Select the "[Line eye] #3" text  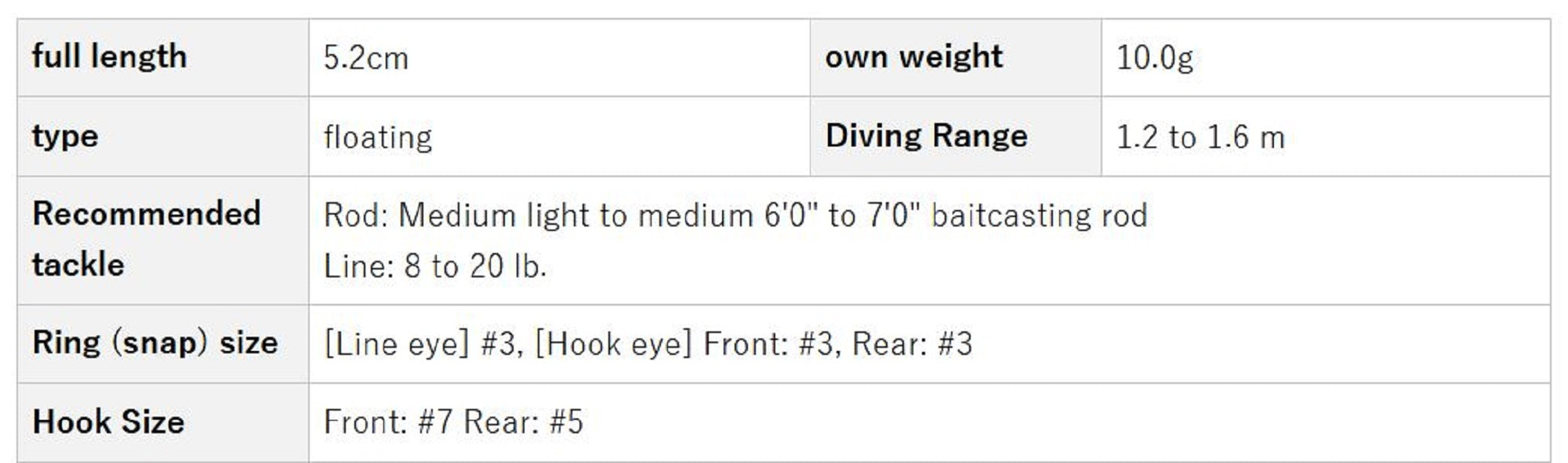pyautogui.click(x=423, y=344)
